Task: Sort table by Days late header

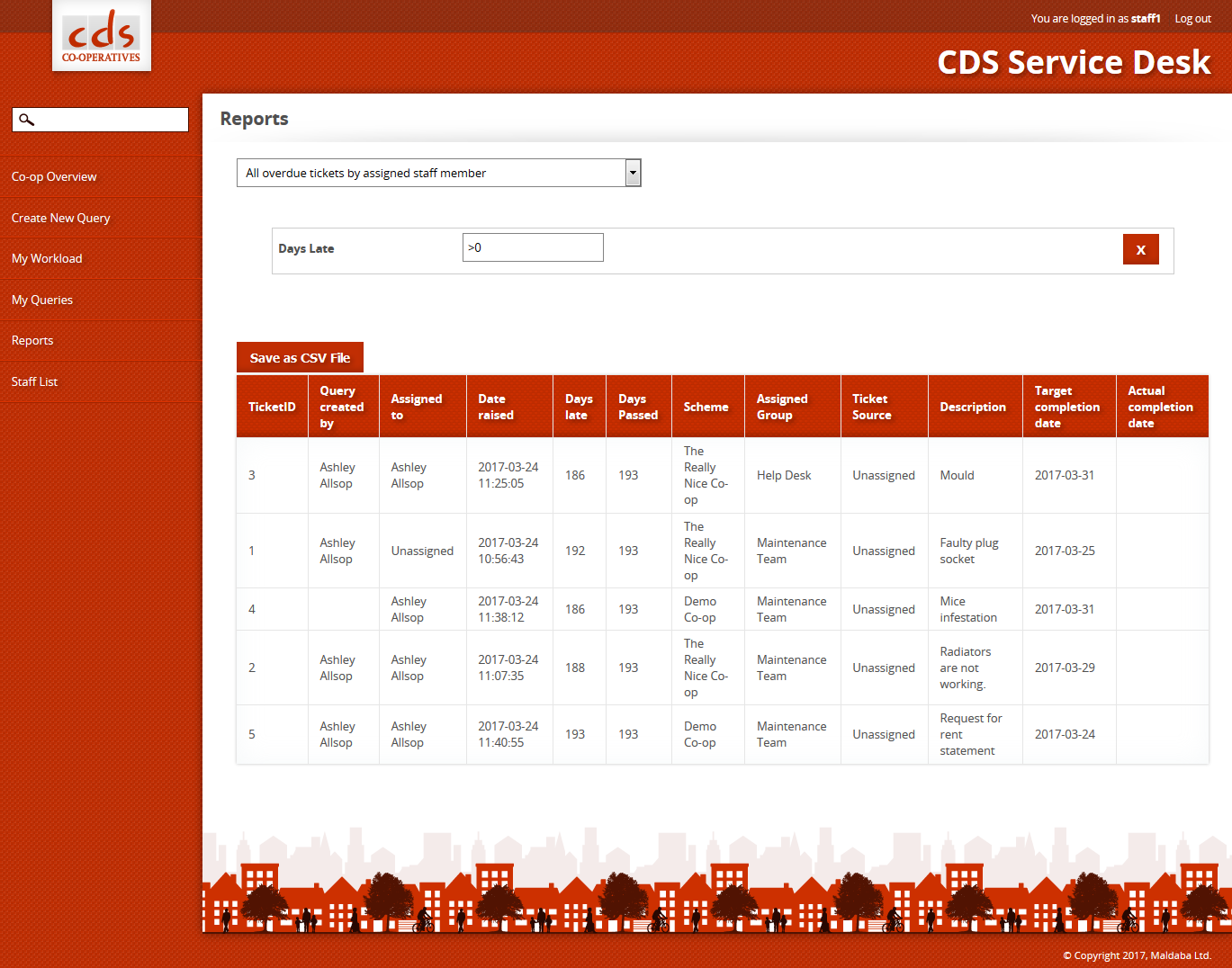Action: point(578,408)
